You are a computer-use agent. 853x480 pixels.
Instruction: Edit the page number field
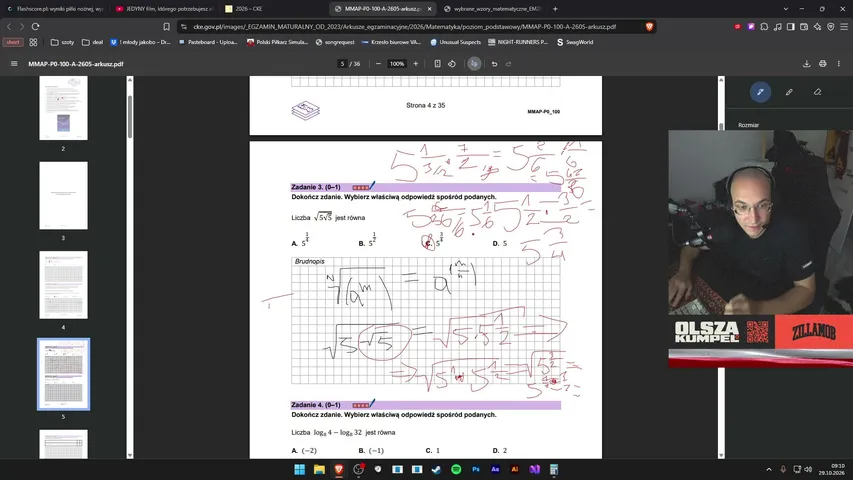click(x=342, y=64)
